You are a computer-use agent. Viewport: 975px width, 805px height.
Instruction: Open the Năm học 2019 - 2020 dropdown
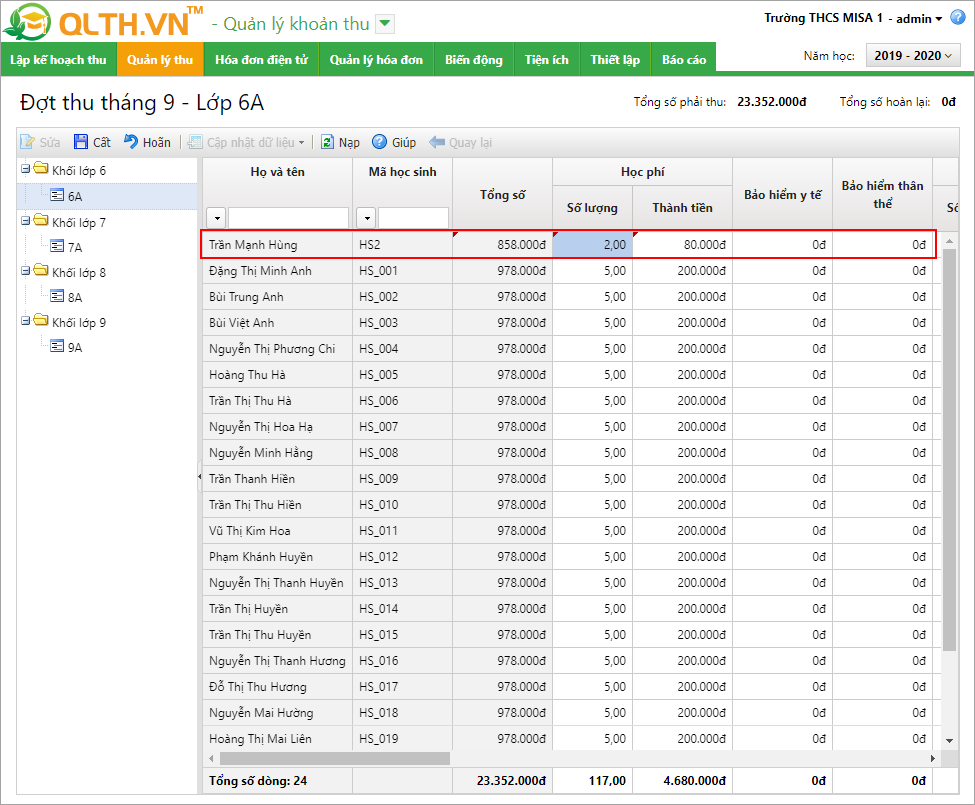point(912,56)
